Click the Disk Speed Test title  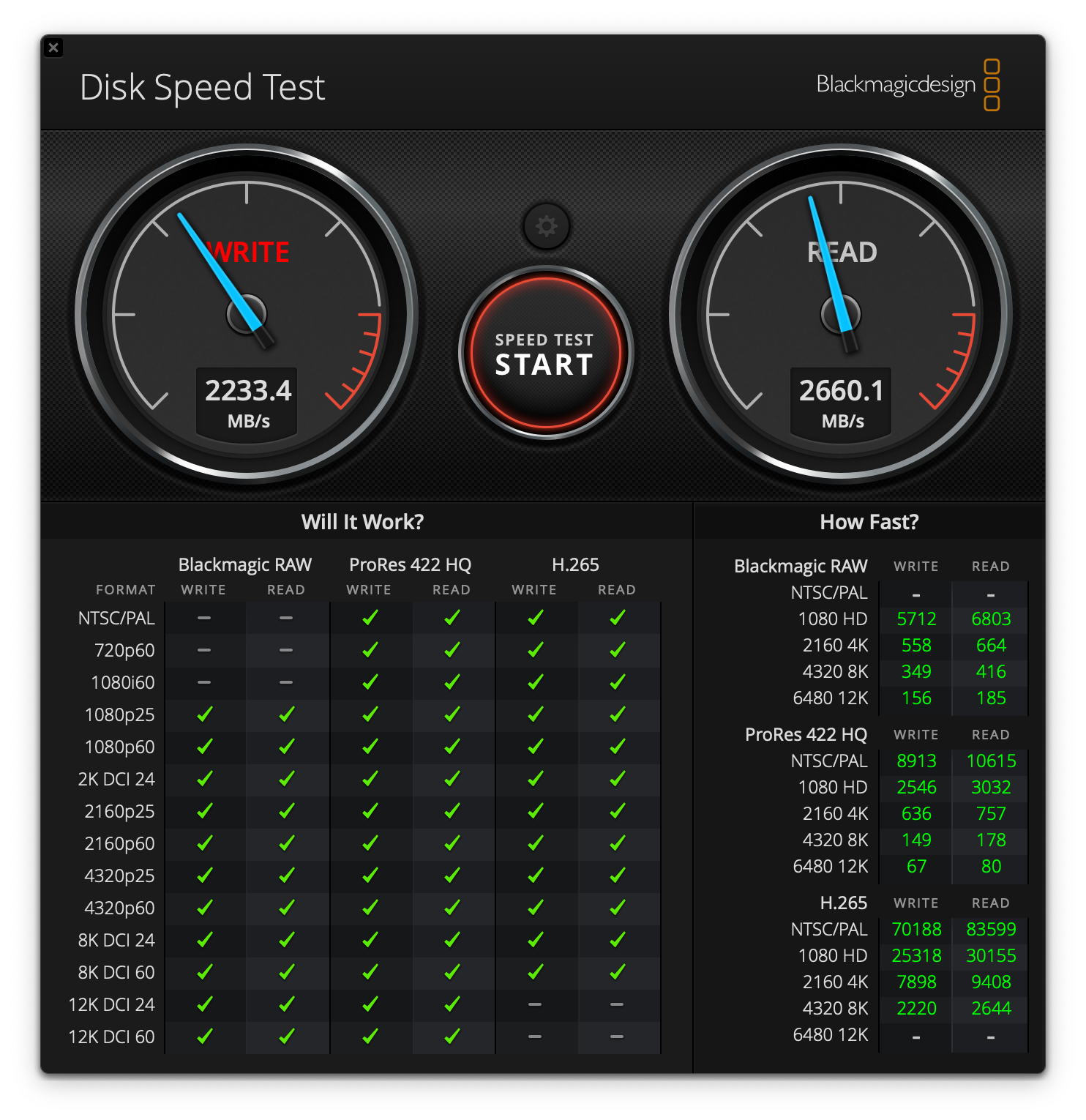tap(202, 87)
